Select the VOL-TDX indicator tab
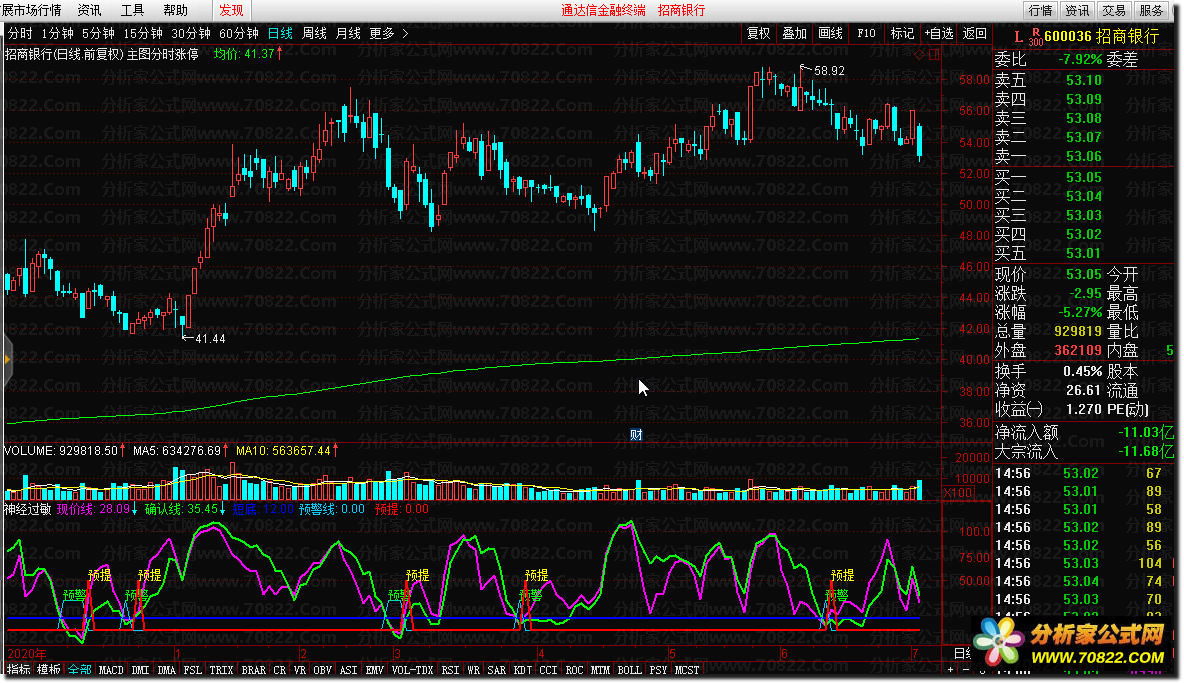The height and width of the screenshot is (683, 1184). pyautogui.click(x=412, y=669)
